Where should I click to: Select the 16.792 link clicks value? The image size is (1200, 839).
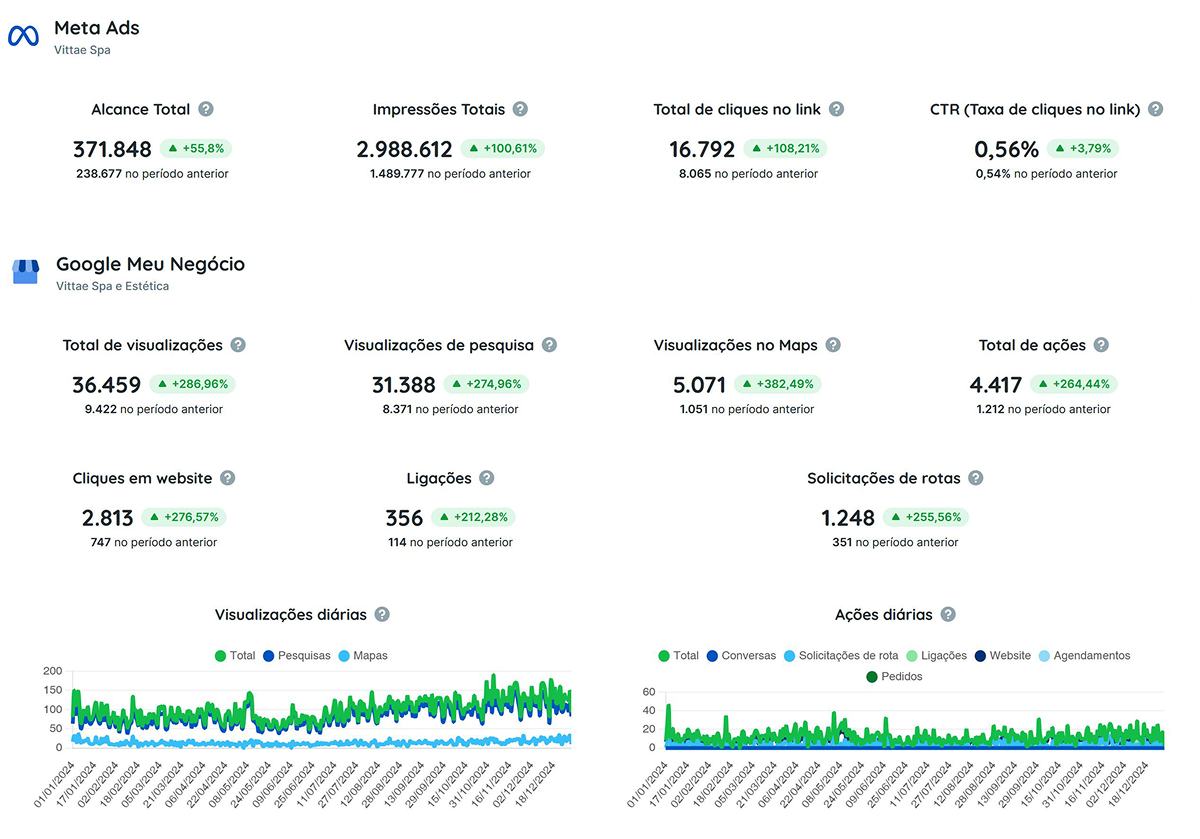(x=702, y=149)
